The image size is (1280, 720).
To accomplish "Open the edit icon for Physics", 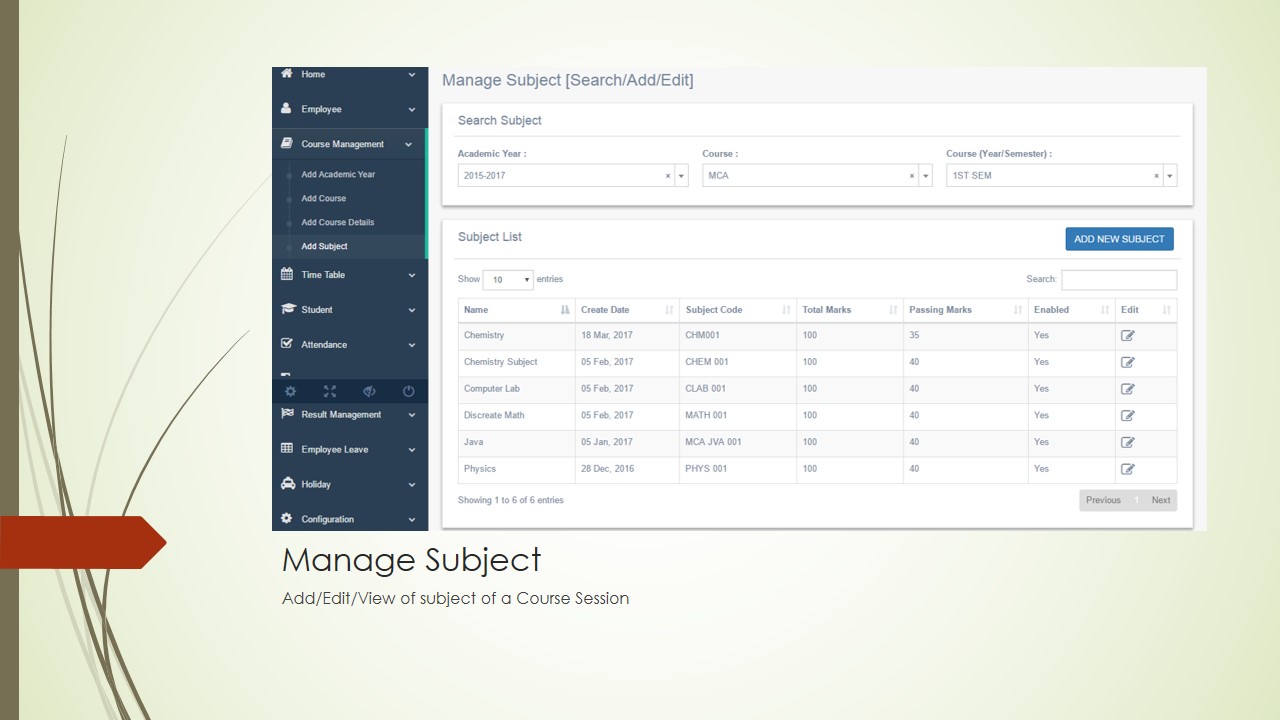I will [x=1127, y=469].
